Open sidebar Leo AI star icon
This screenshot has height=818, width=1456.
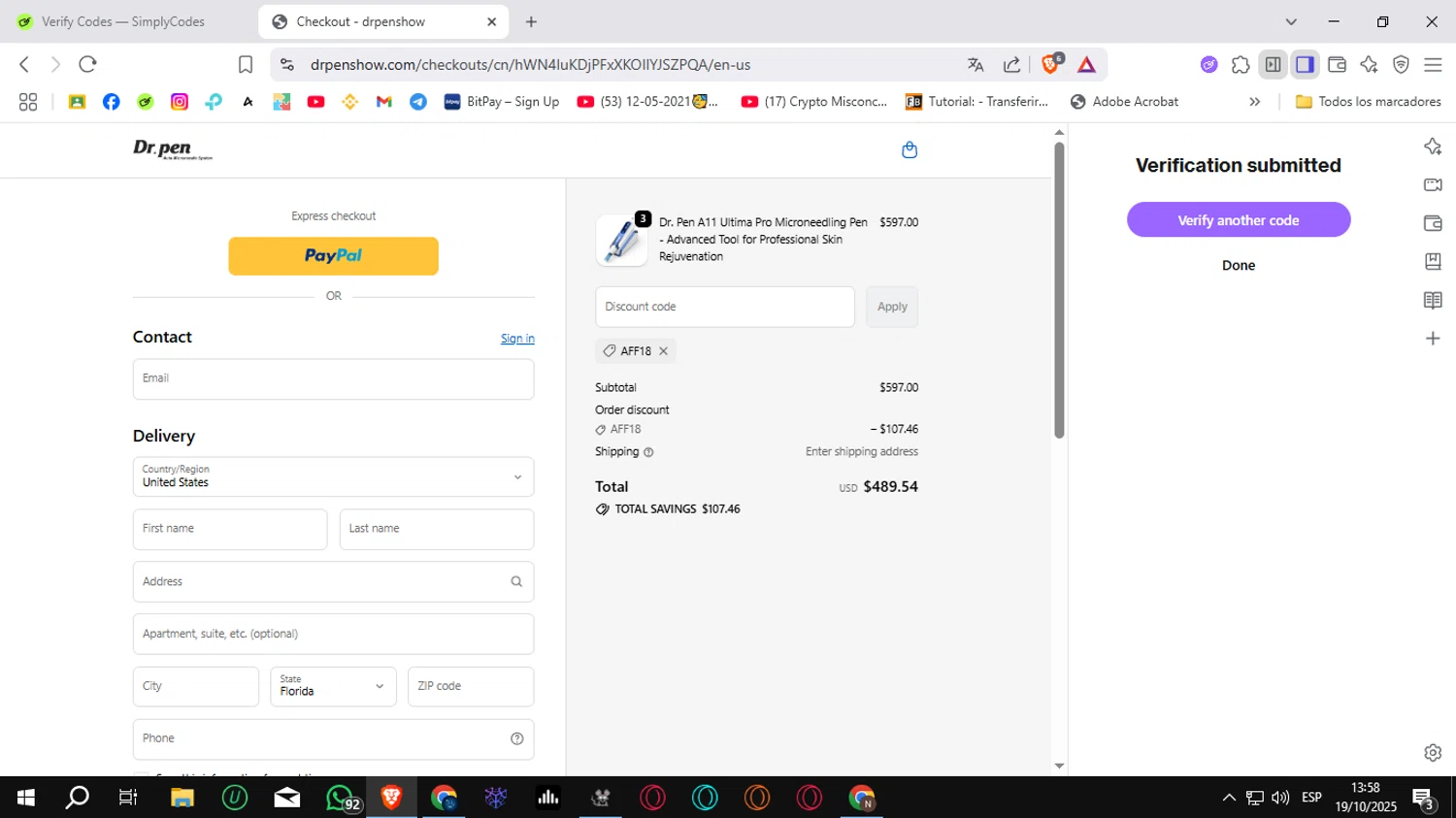1433,147
